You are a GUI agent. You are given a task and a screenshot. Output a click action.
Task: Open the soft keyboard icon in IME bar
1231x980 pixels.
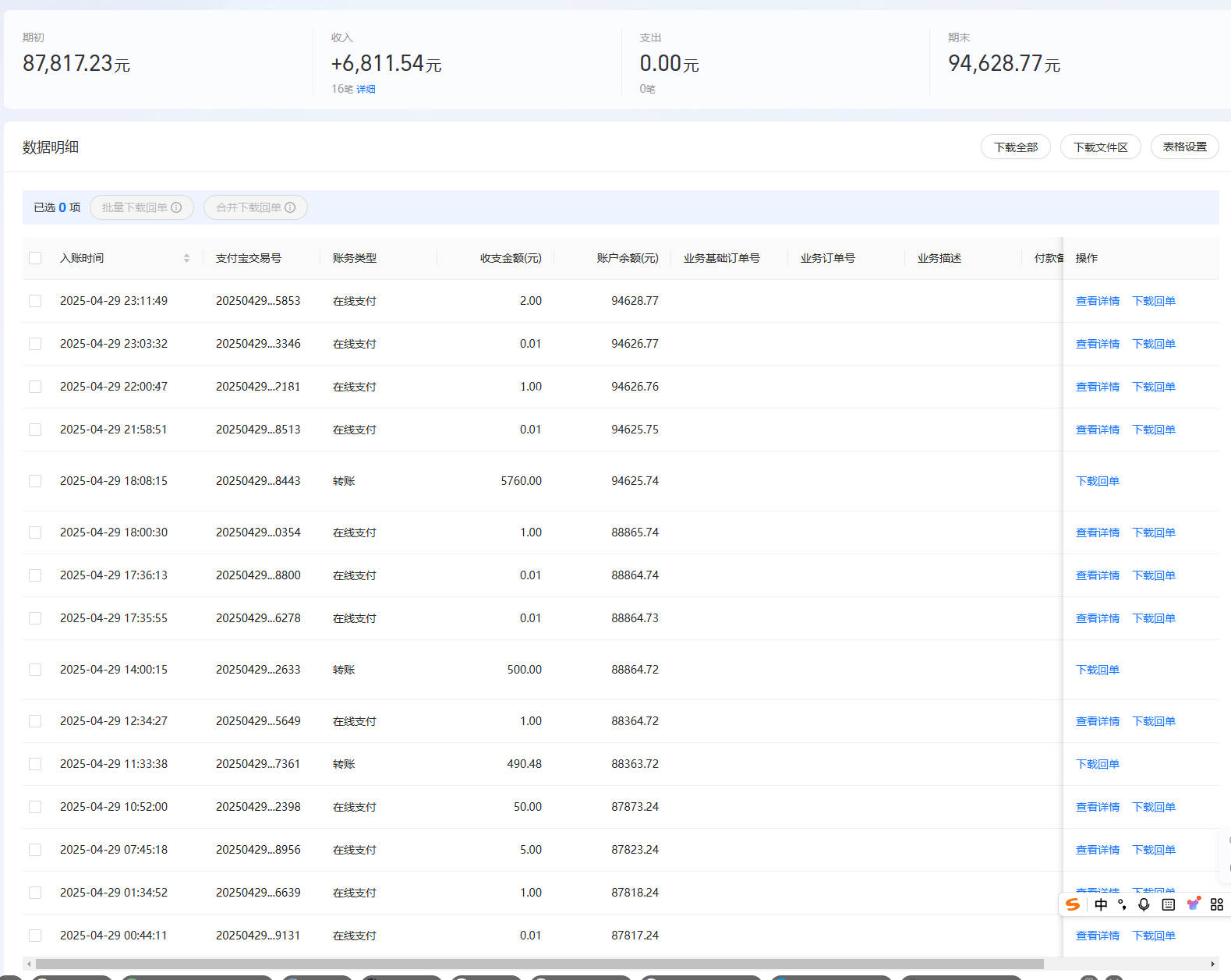[x=1168, y=904]
